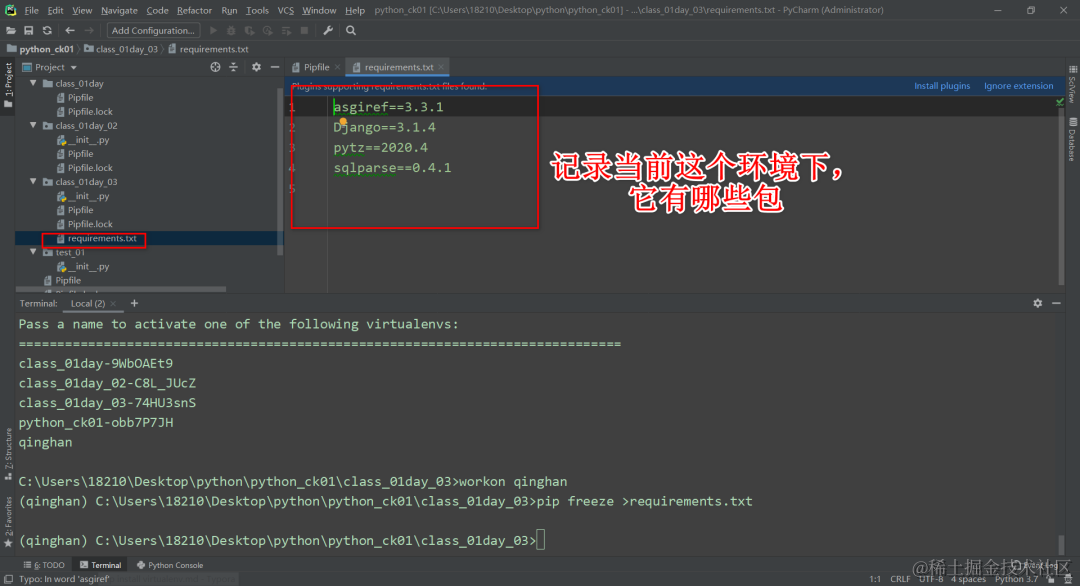Viewport: 1080px width, 586px height.
Task: Click the Install plugins link
Action: [x=942, y=86]
